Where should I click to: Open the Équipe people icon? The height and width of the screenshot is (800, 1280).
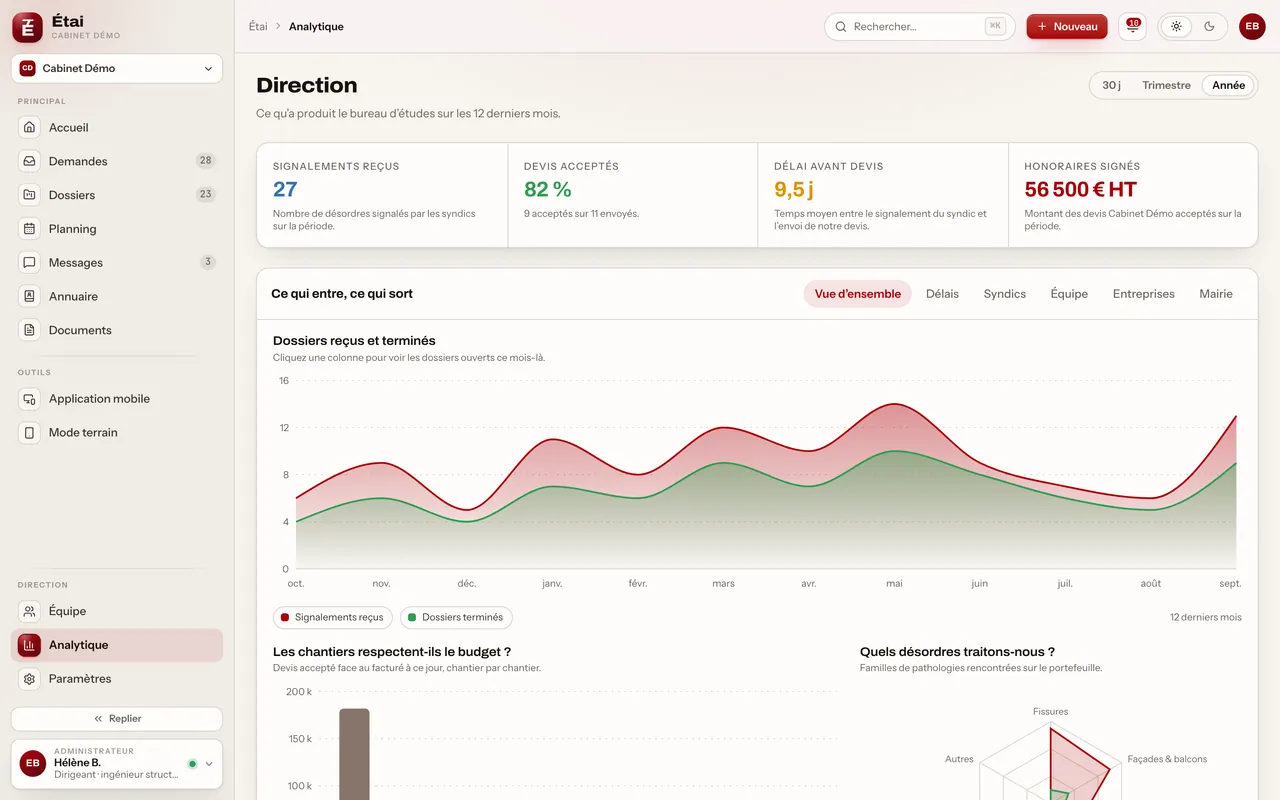[x=29, y=611]
